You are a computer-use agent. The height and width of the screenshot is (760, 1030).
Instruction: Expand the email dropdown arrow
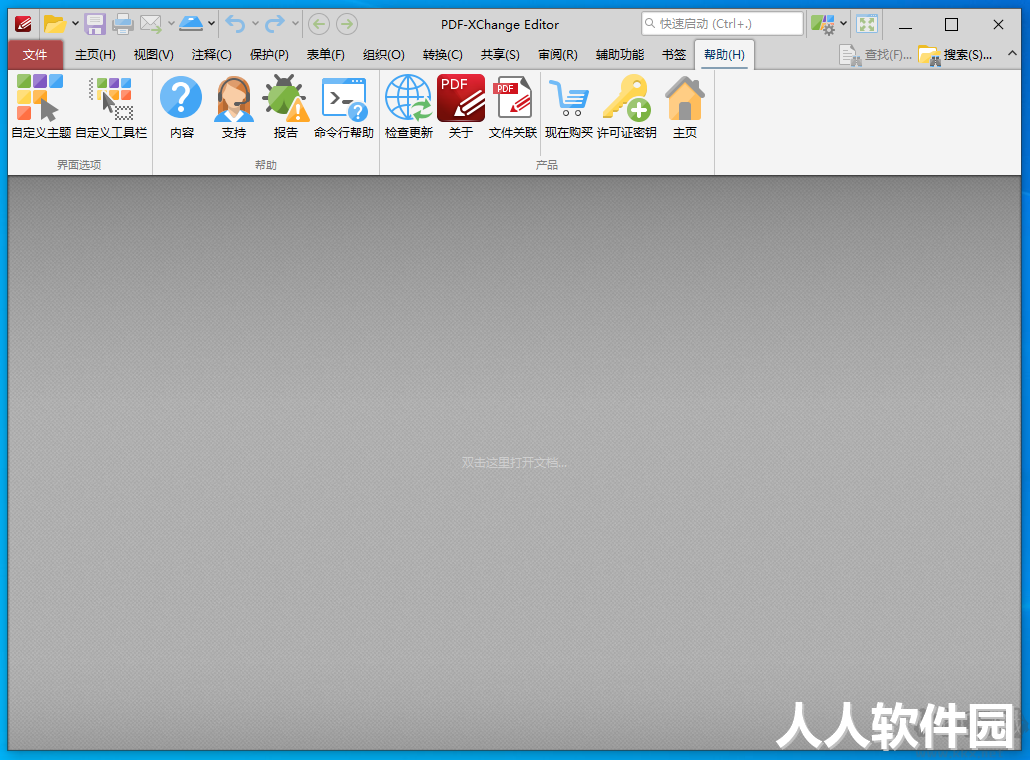tap(171, 24)
